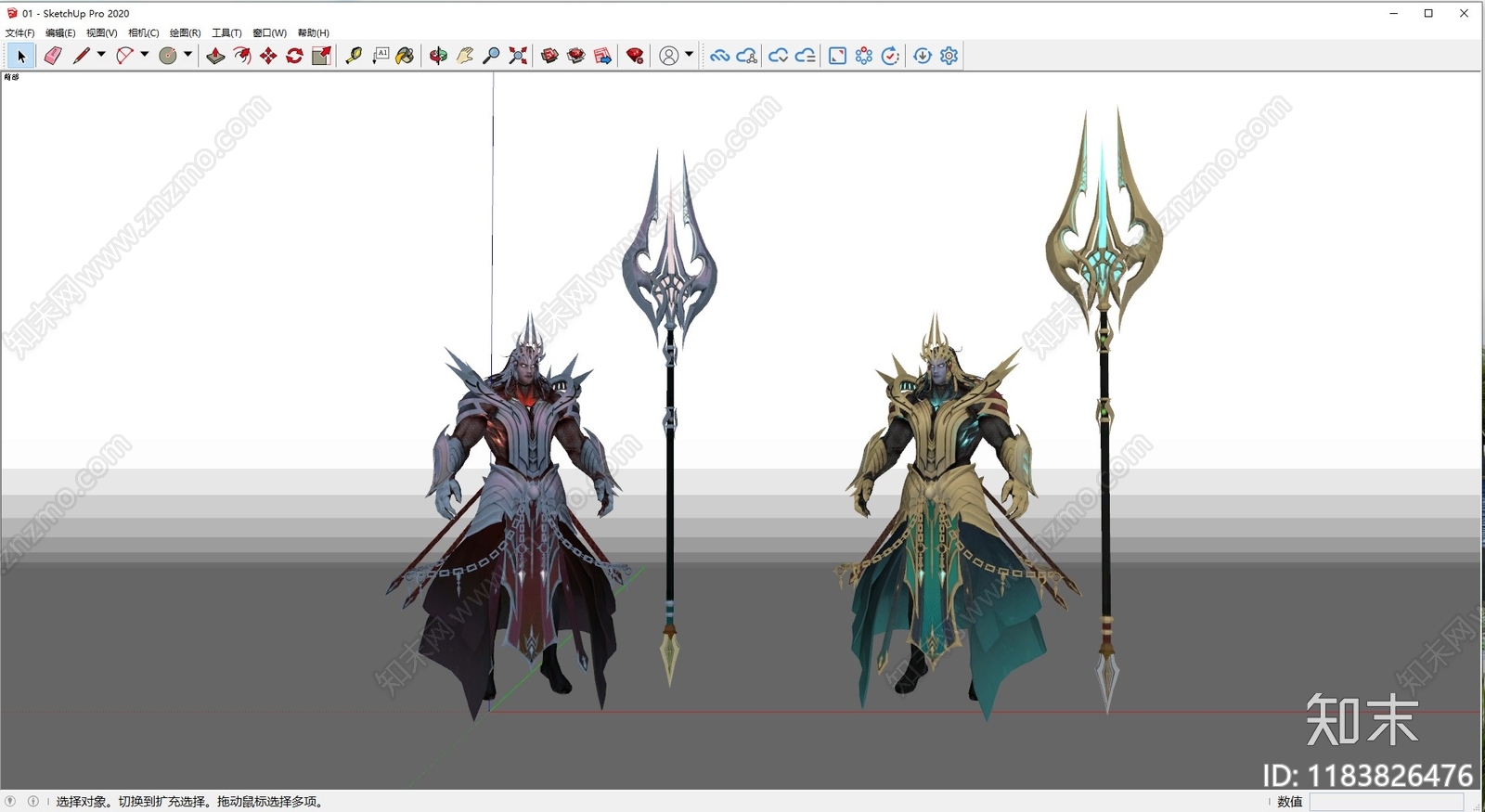Open the Extension Warehouse icon

click(576, 56)
